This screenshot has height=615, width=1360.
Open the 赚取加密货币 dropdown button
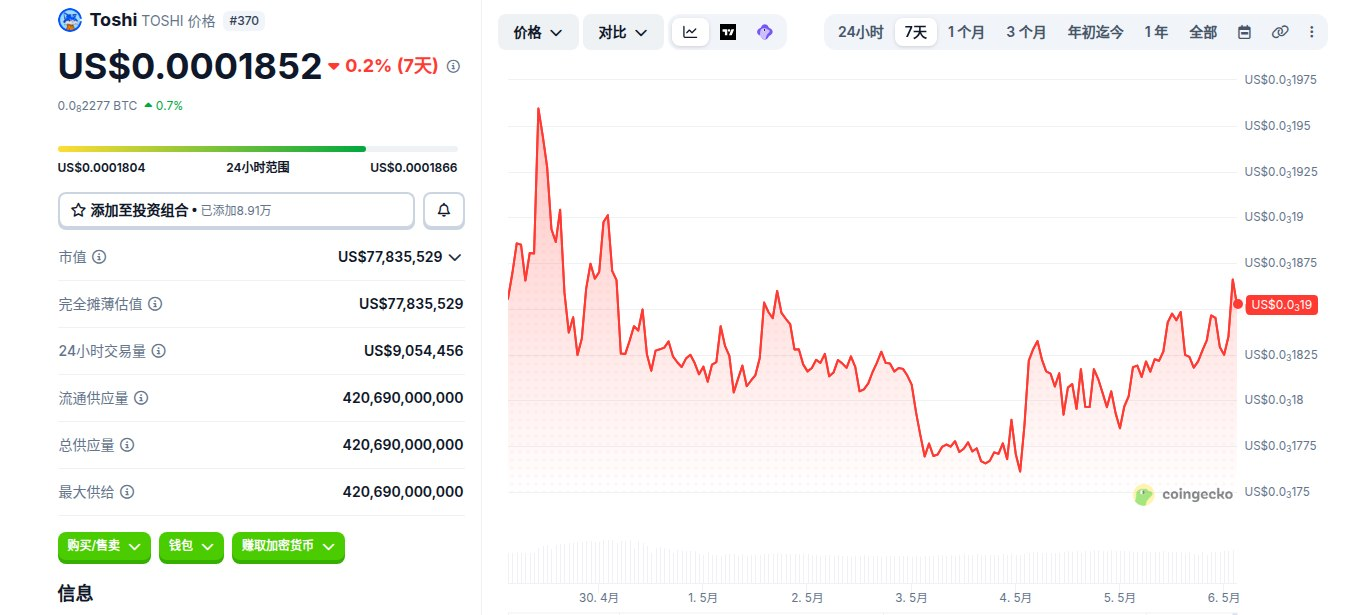pos(288,546)
